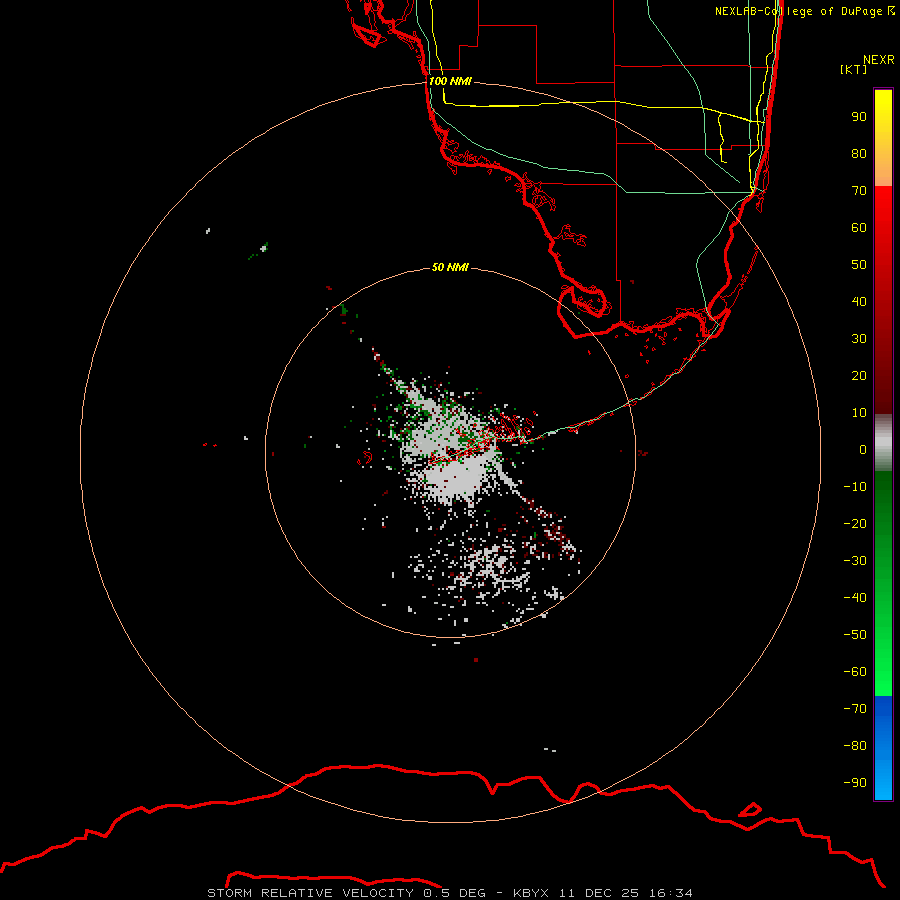Click the 50 value on the velocity scale

859,265
